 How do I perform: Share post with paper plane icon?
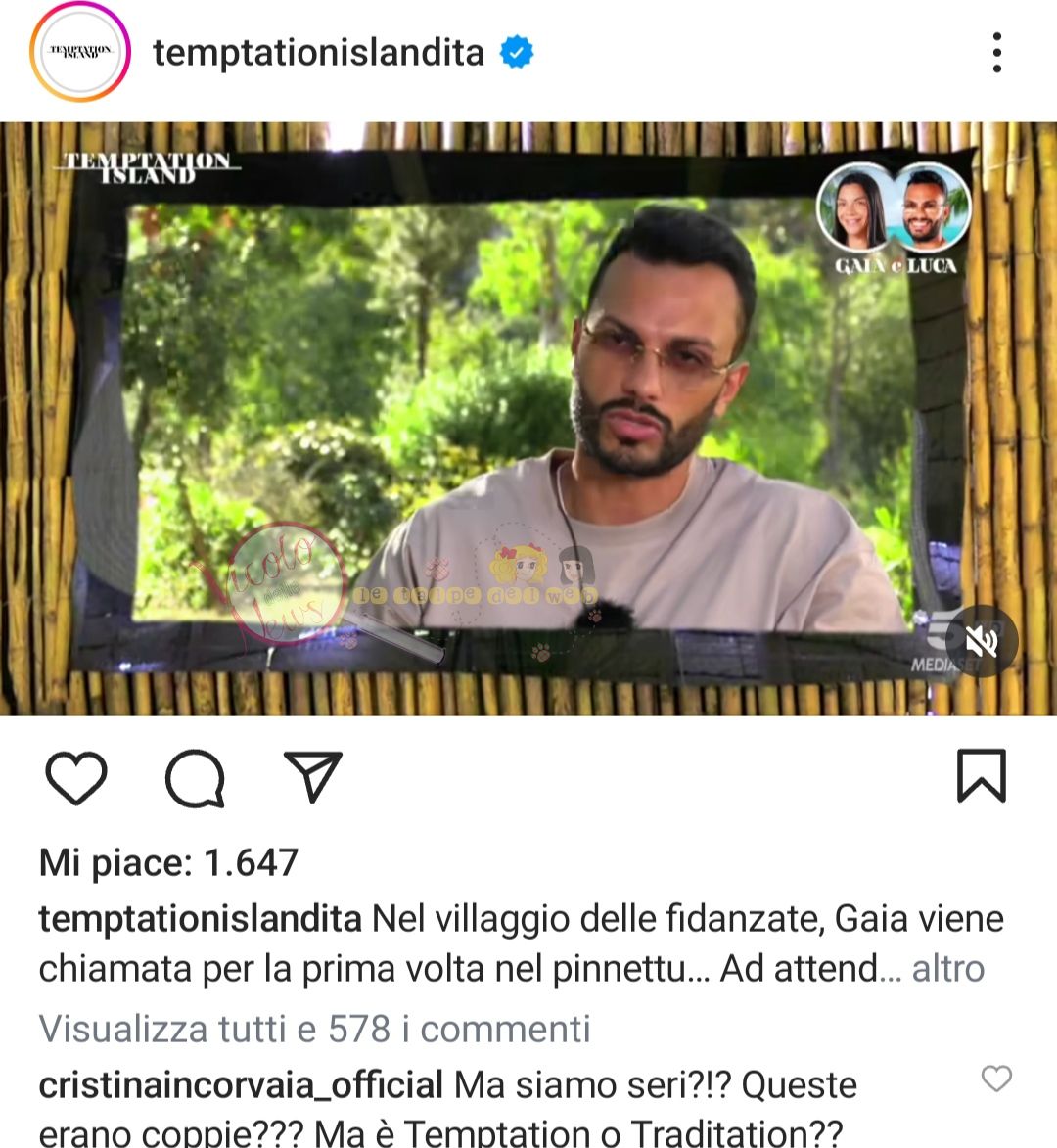[x=312, y=776]
